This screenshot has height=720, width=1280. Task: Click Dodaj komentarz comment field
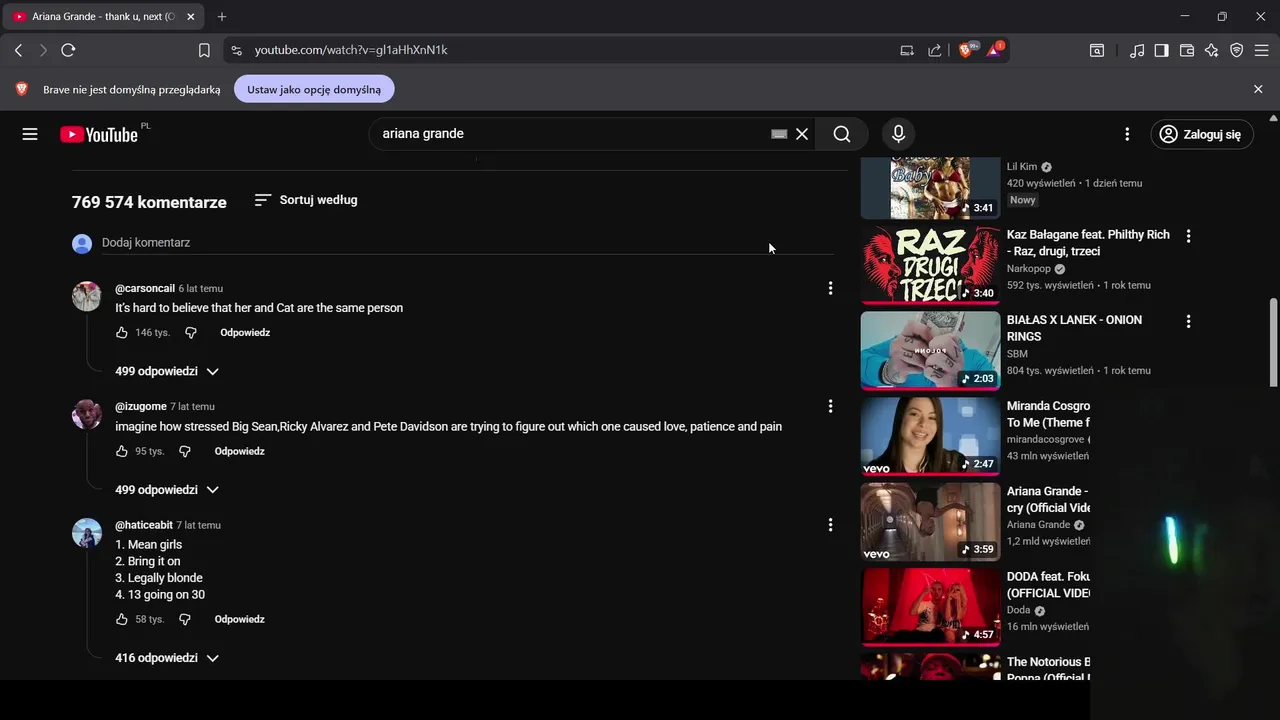468,243
